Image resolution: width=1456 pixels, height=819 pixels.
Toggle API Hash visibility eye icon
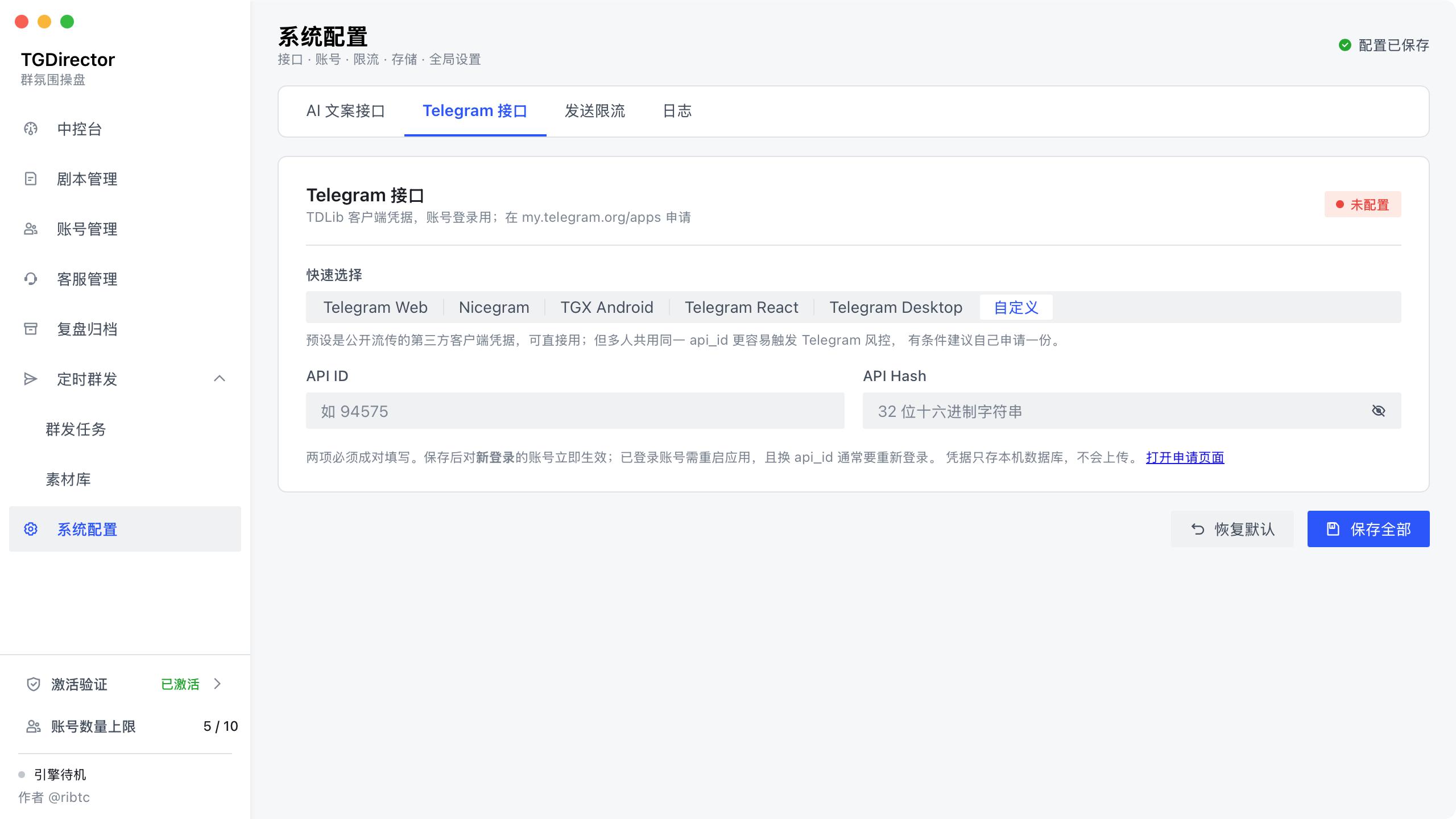point(1379,411)
